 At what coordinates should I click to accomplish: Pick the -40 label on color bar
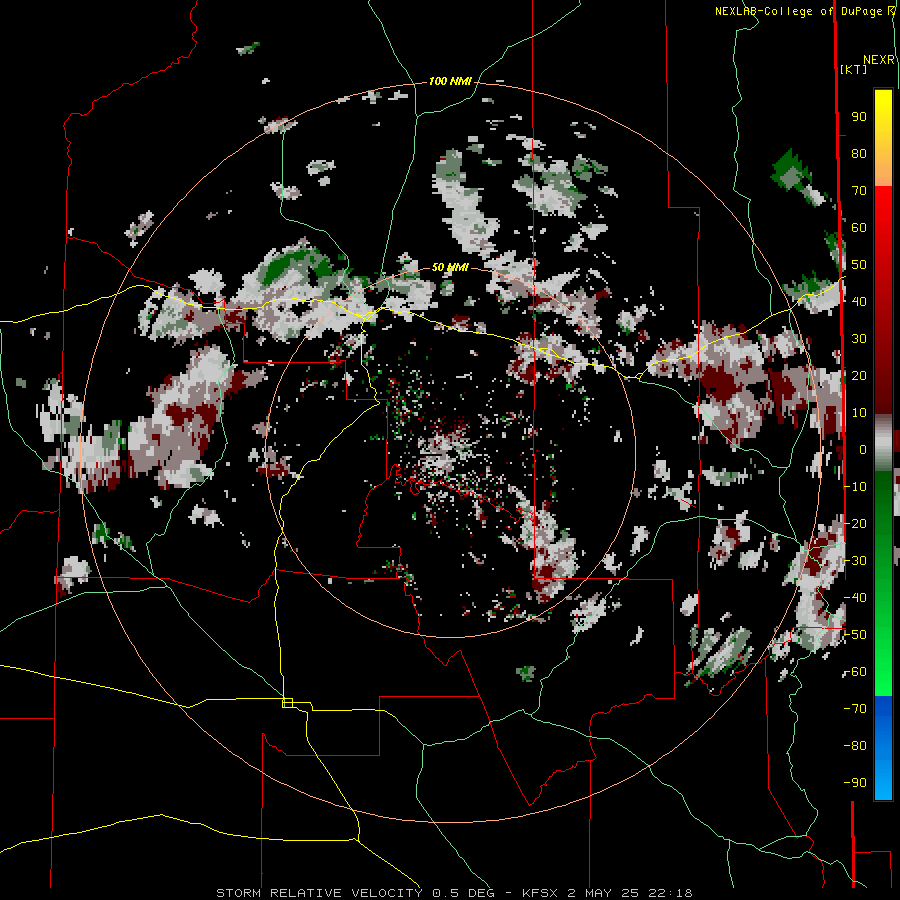[x=855, y=598]
